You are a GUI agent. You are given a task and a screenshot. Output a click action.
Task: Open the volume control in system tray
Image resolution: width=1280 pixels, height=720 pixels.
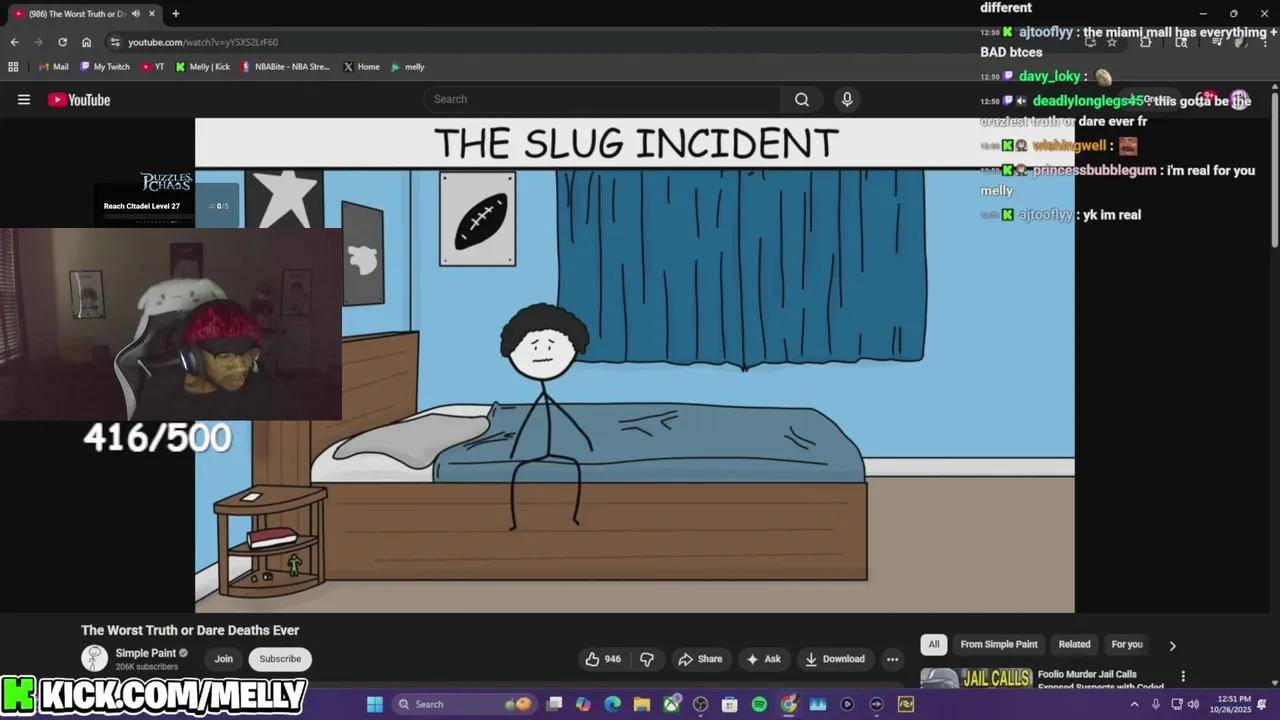1193,704
